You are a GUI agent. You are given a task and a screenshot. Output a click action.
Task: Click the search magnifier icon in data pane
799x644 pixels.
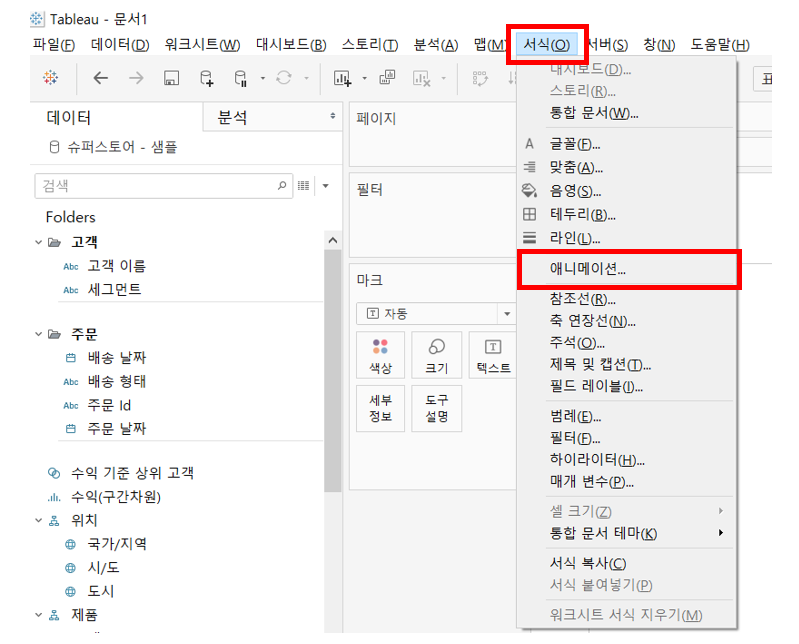(x=282, y=185)
